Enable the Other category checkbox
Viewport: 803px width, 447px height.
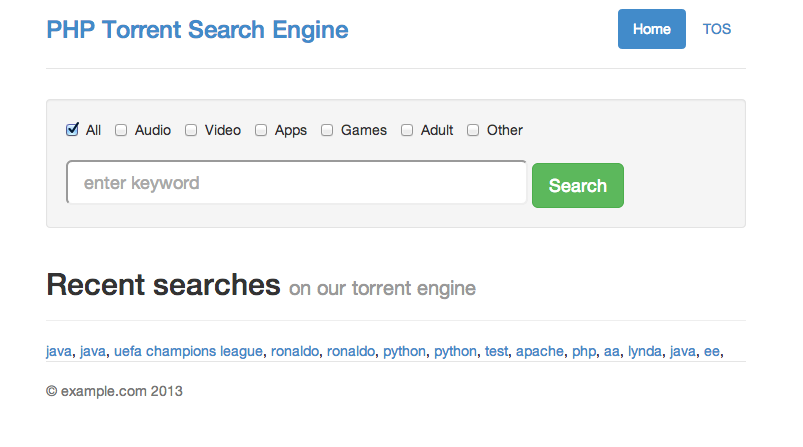[x=473, y=130]
